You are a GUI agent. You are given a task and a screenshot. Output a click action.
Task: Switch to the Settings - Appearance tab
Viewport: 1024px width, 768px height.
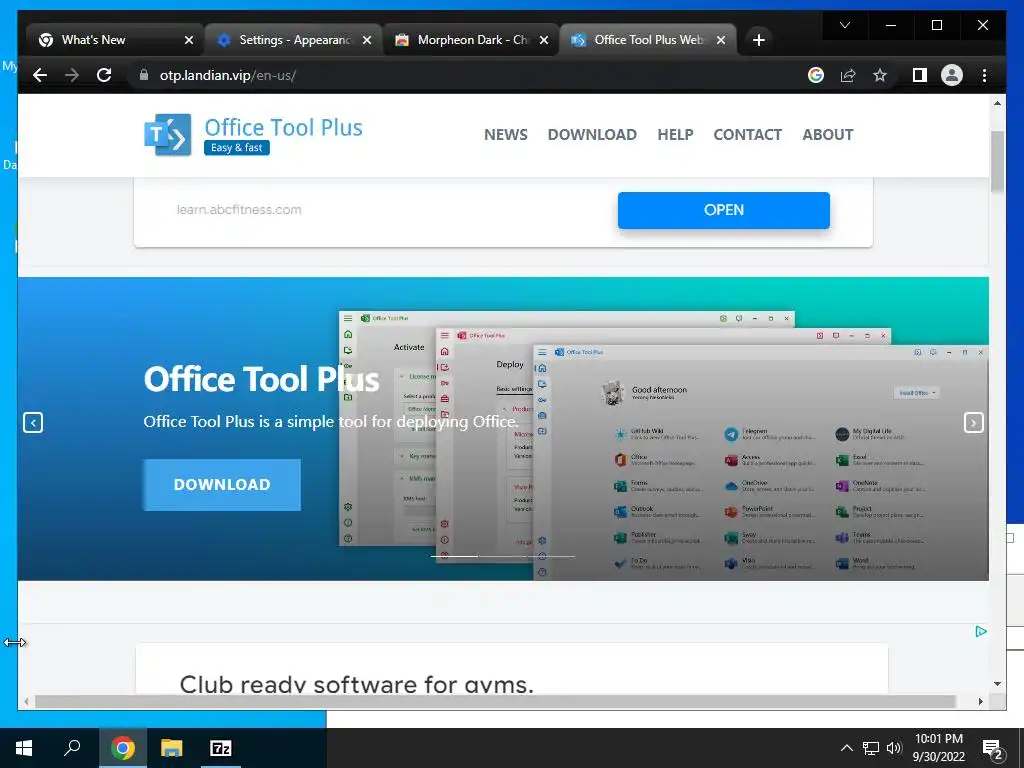point(293,40)
